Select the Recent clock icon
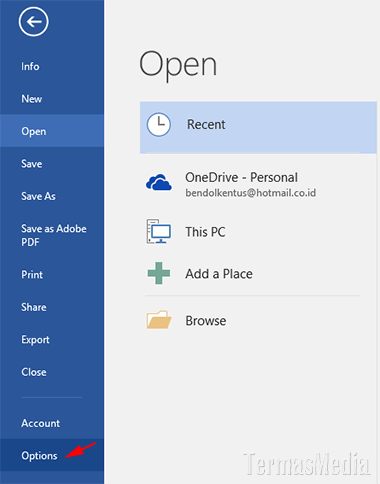The image size is (380, 484). coord(159,125)
